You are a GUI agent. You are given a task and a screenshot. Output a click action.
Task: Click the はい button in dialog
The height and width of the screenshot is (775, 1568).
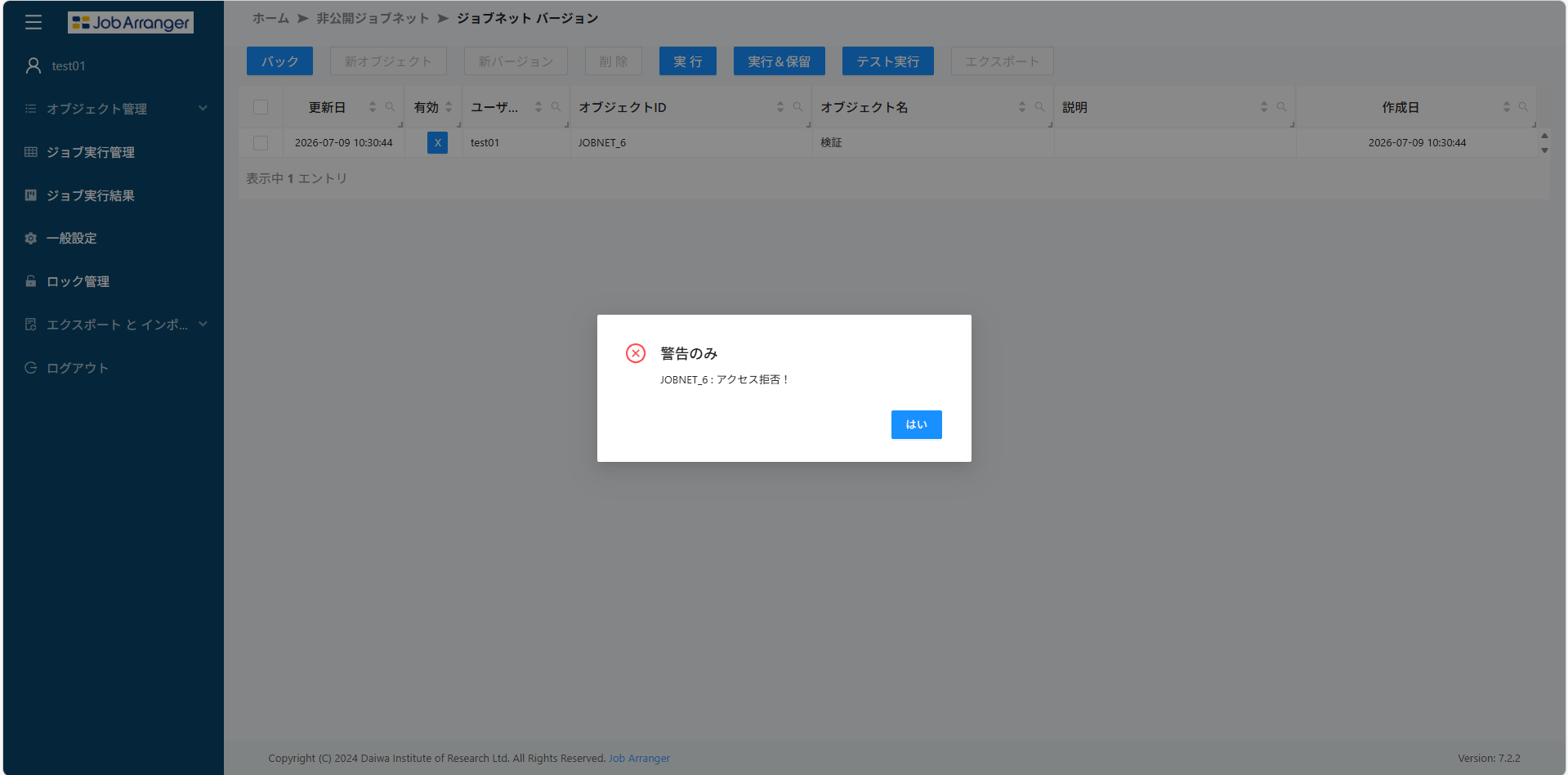(916, 424)
